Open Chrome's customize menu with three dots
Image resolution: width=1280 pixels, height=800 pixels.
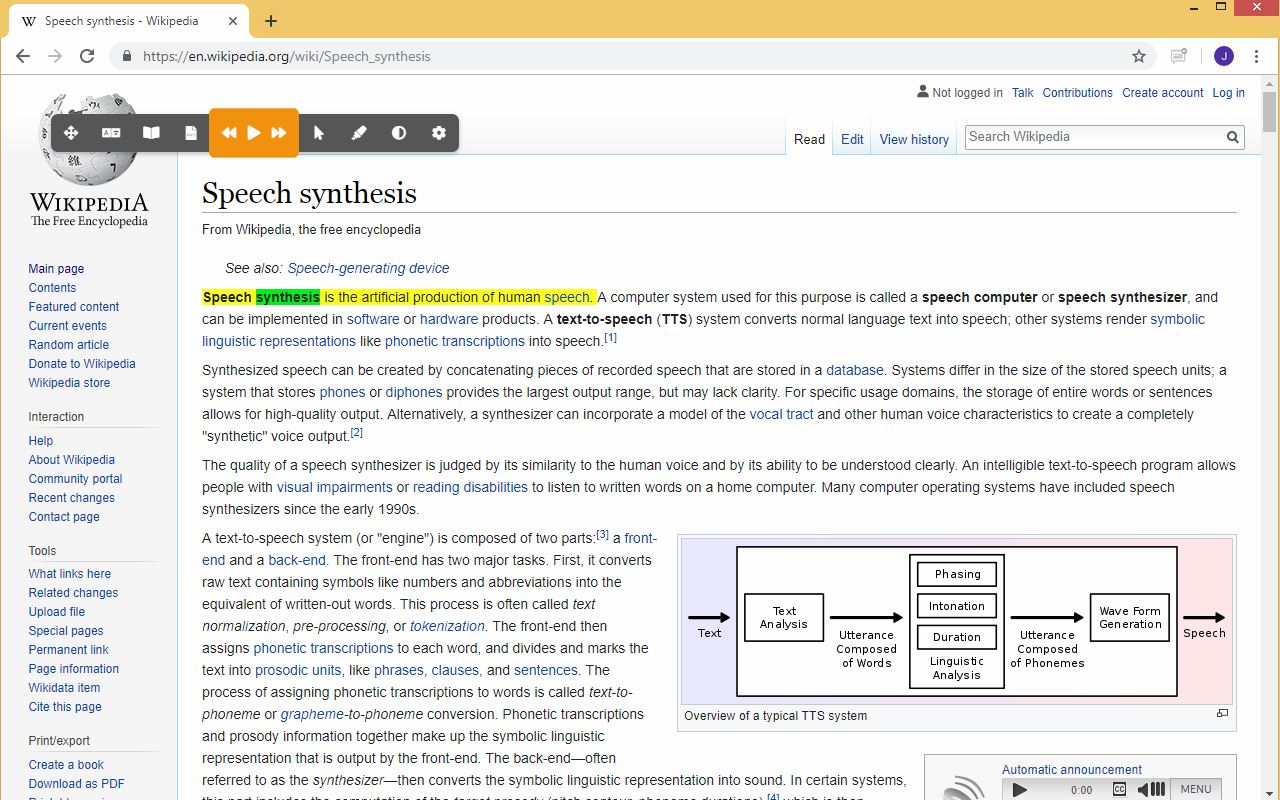coord(1257,56)
